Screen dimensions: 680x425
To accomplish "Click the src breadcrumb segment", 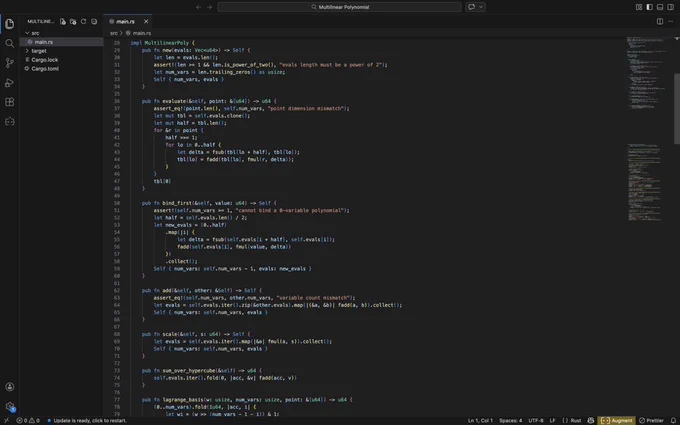I will pyautogui.click(x=114, y=33).
